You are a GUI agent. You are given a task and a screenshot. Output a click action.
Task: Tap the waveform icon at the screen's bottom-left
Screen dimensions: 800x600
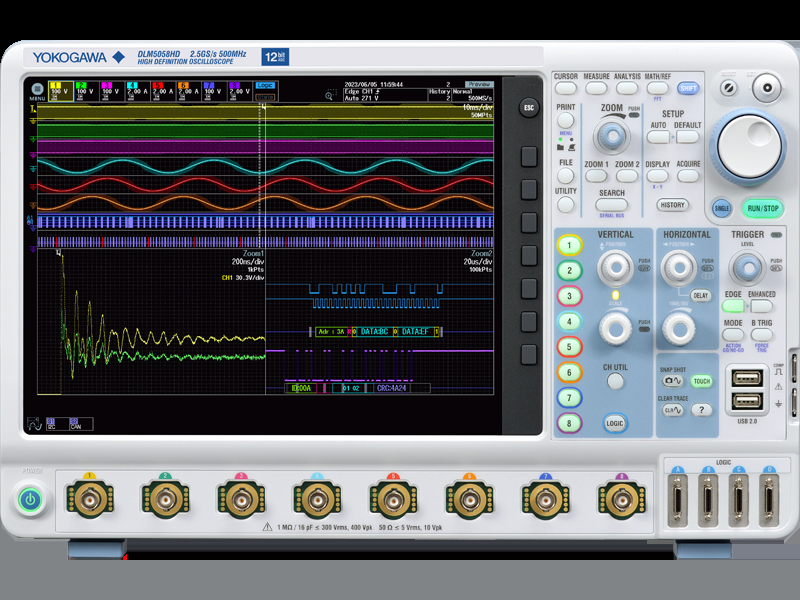(34, 423)
